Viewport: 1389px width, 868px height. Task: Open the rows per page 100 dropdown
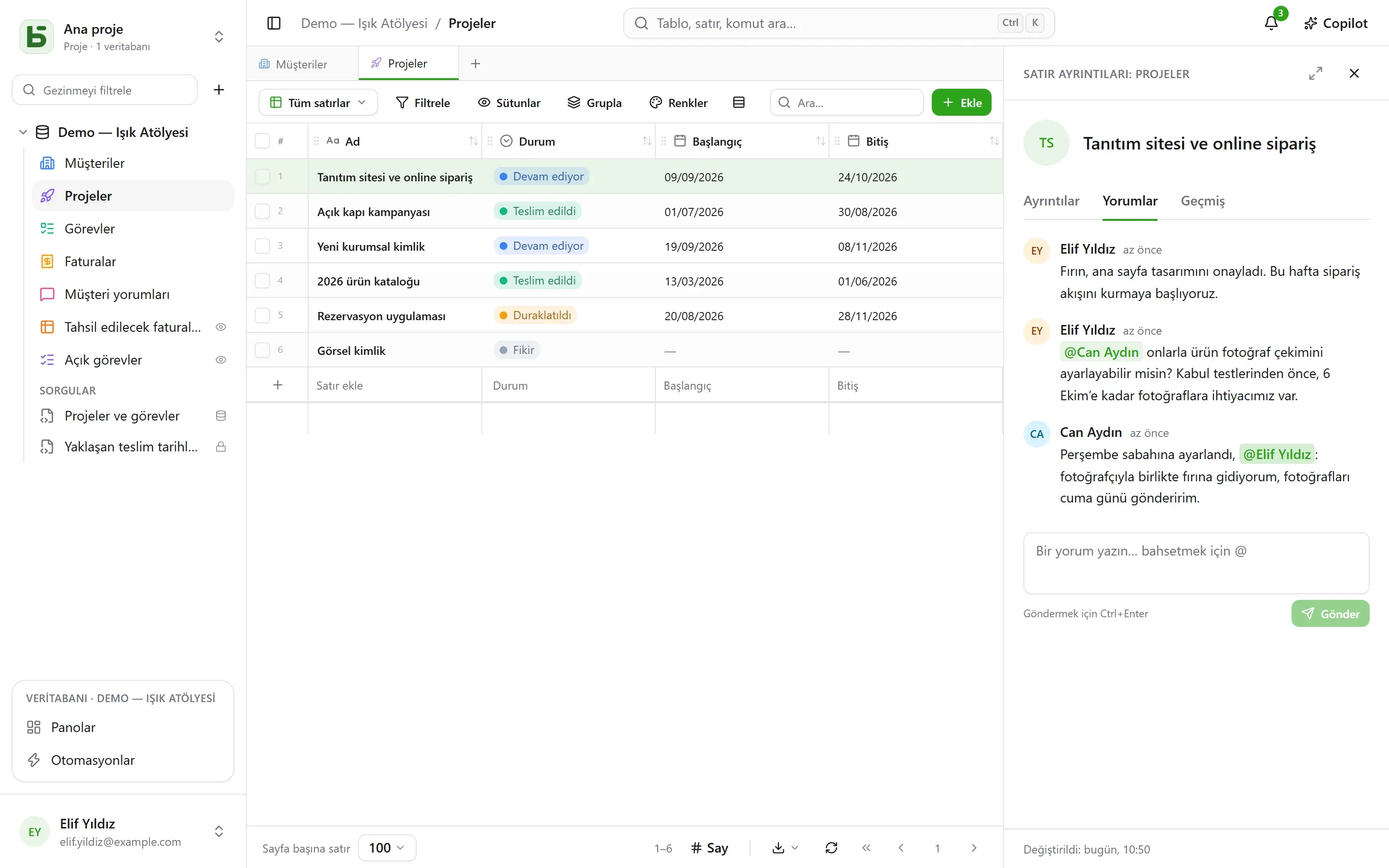[386, 847]
